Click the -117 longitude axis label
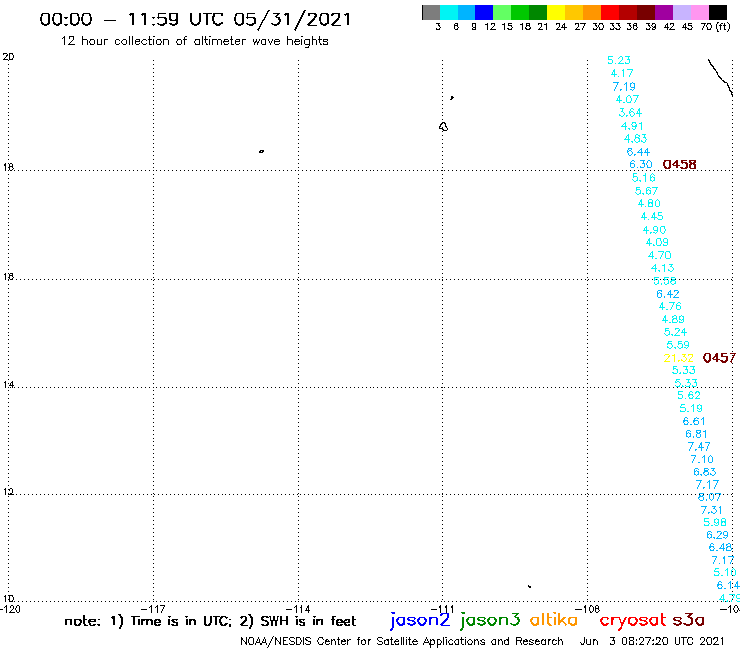 [x=153, y=609]
